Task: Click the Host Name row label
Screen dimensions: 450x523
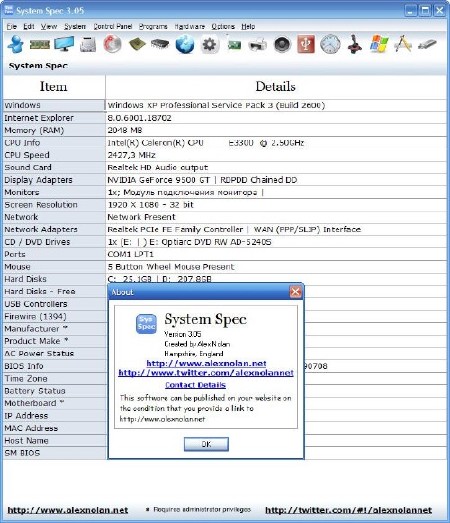Action: coord(26,441)
